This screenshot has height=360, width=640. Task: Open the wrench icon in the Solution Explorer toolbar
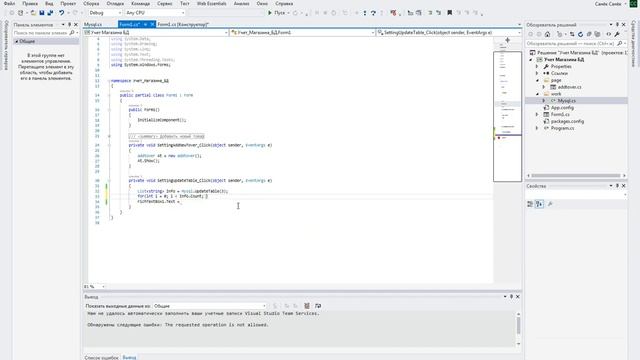click(617, 34)
